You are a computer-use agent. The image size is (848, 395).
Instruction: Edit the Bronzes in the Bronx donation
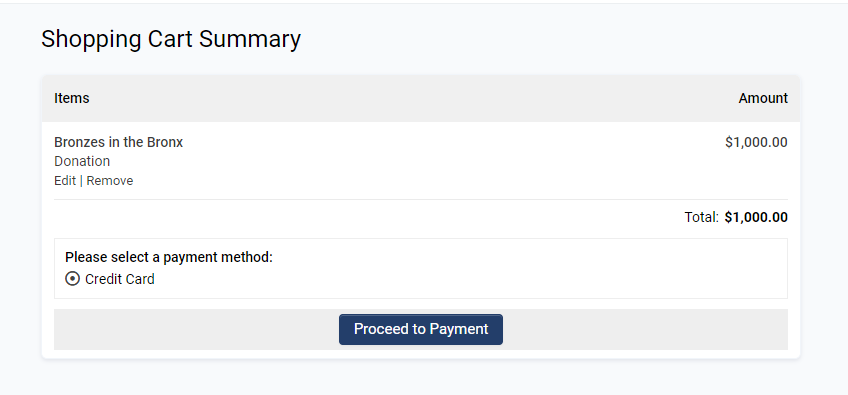tap(65, 181)
